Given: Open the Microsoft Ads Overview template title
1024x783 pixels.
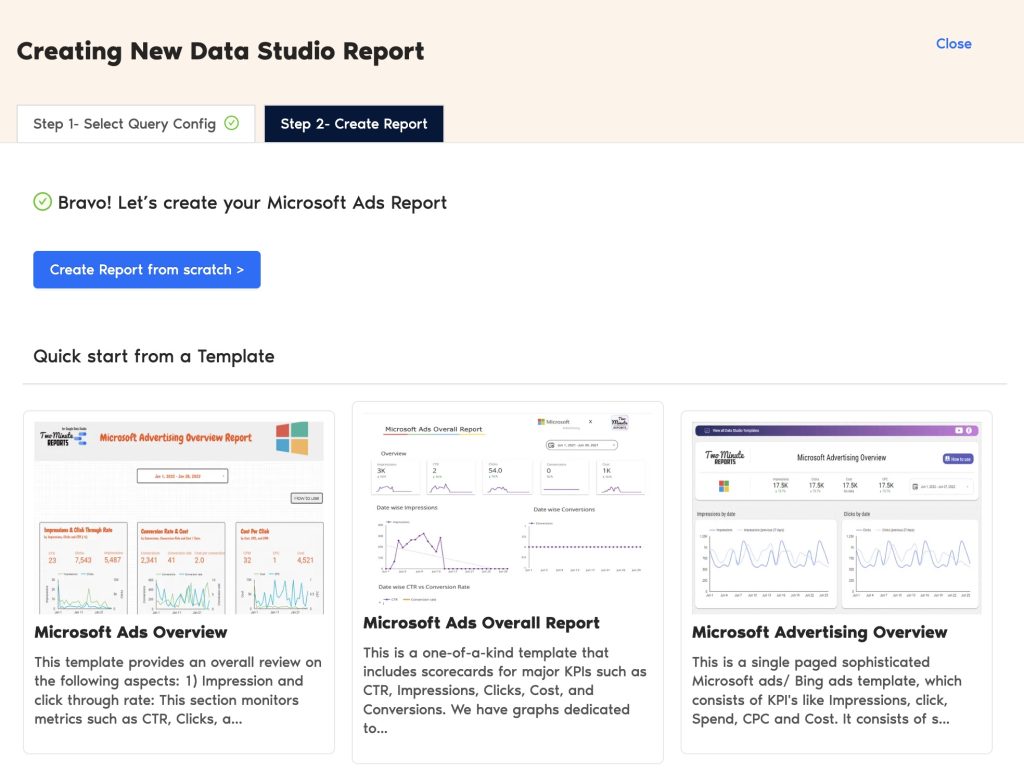Looking at the screenshot, I should click(131, 632).
